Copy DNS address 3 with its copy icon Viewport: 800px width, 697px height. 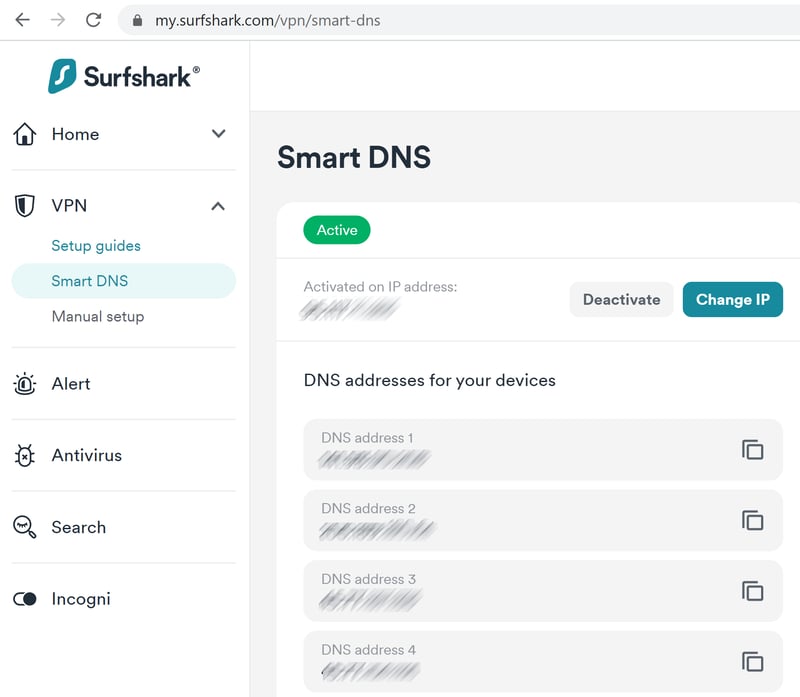(x=753, y=591)
